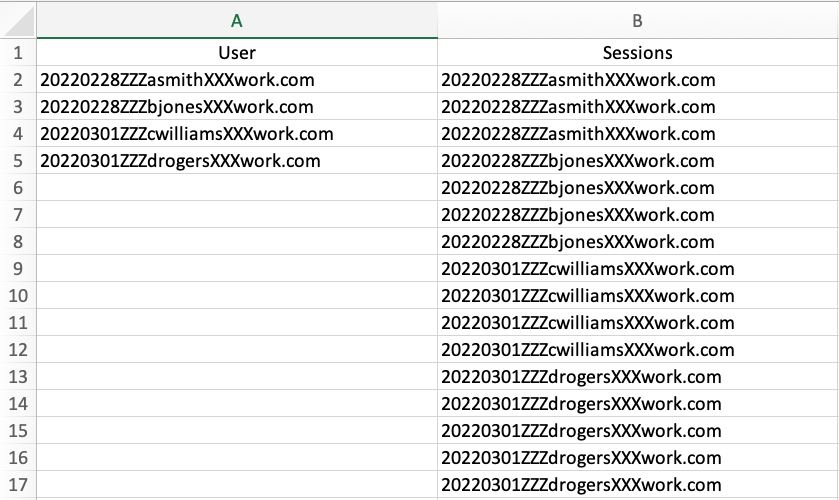Select row 9 header
Image resolution: width=839 pixels, height=500 pixels.
point(18,269)
